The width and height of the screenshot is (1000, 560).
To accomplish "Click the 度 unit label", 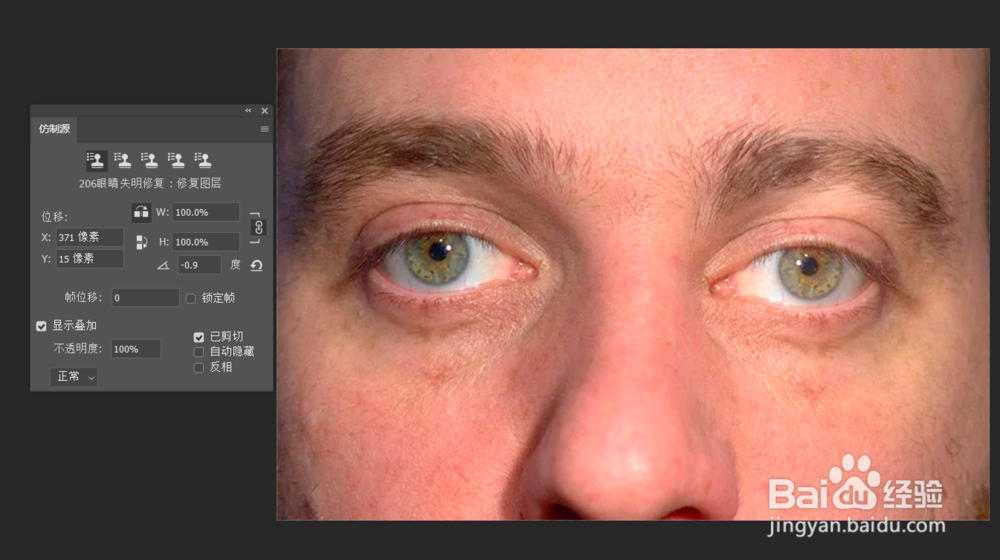I will point(235,265).
